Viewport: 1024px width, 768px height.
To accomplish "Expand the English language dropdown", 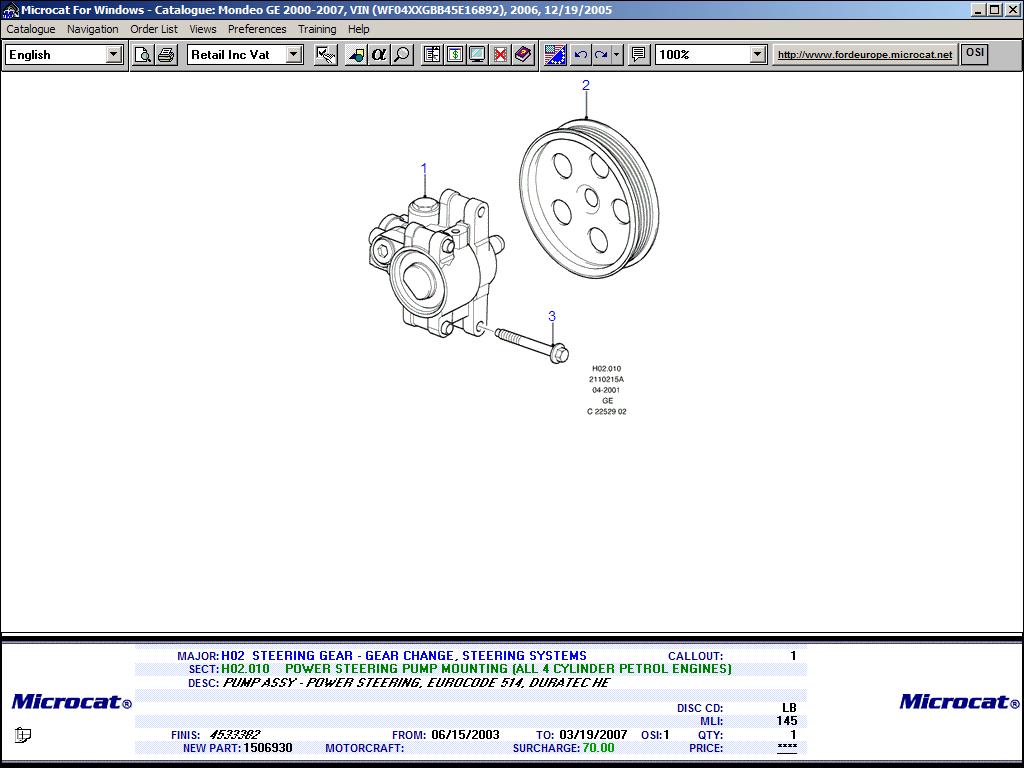I will point(114,55).
